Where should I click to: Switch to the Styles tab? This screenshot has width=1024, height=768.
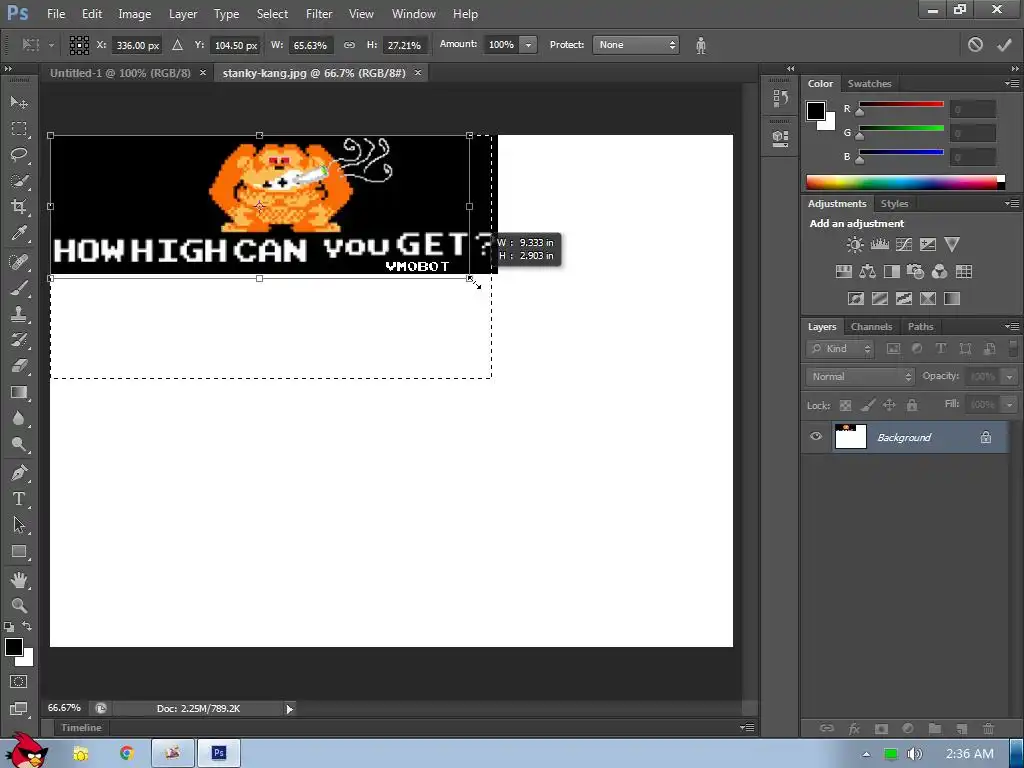(x=894, y=204)
